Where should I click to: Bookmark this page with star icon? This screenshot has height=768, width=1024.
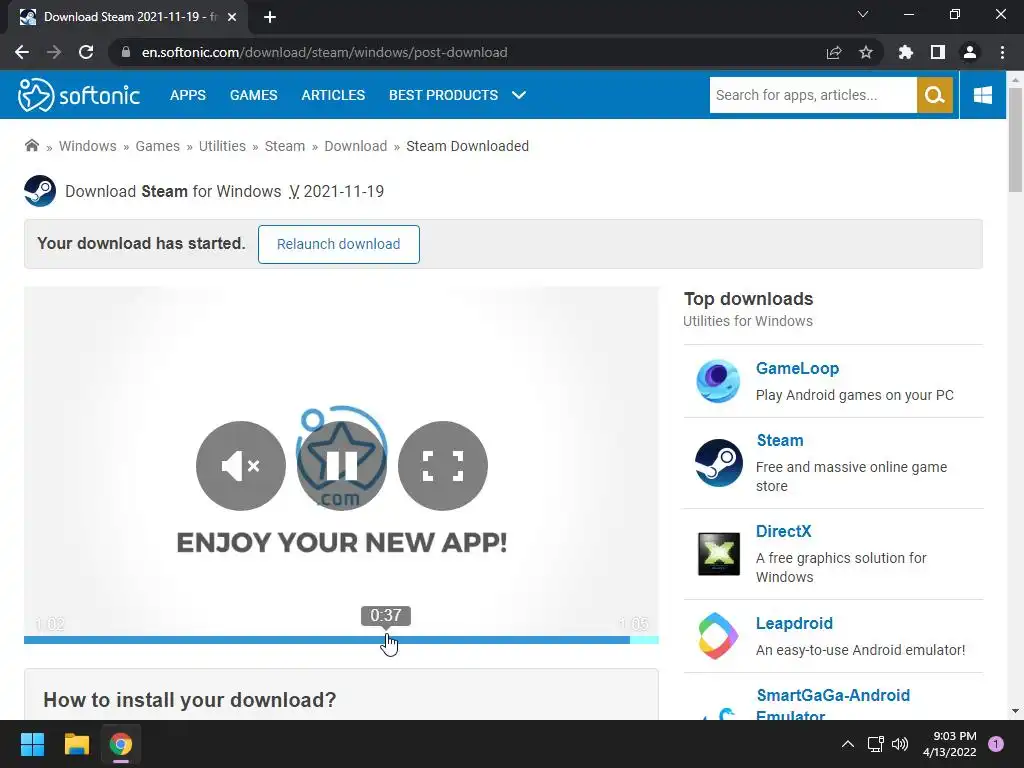click(x=866, y=52)
